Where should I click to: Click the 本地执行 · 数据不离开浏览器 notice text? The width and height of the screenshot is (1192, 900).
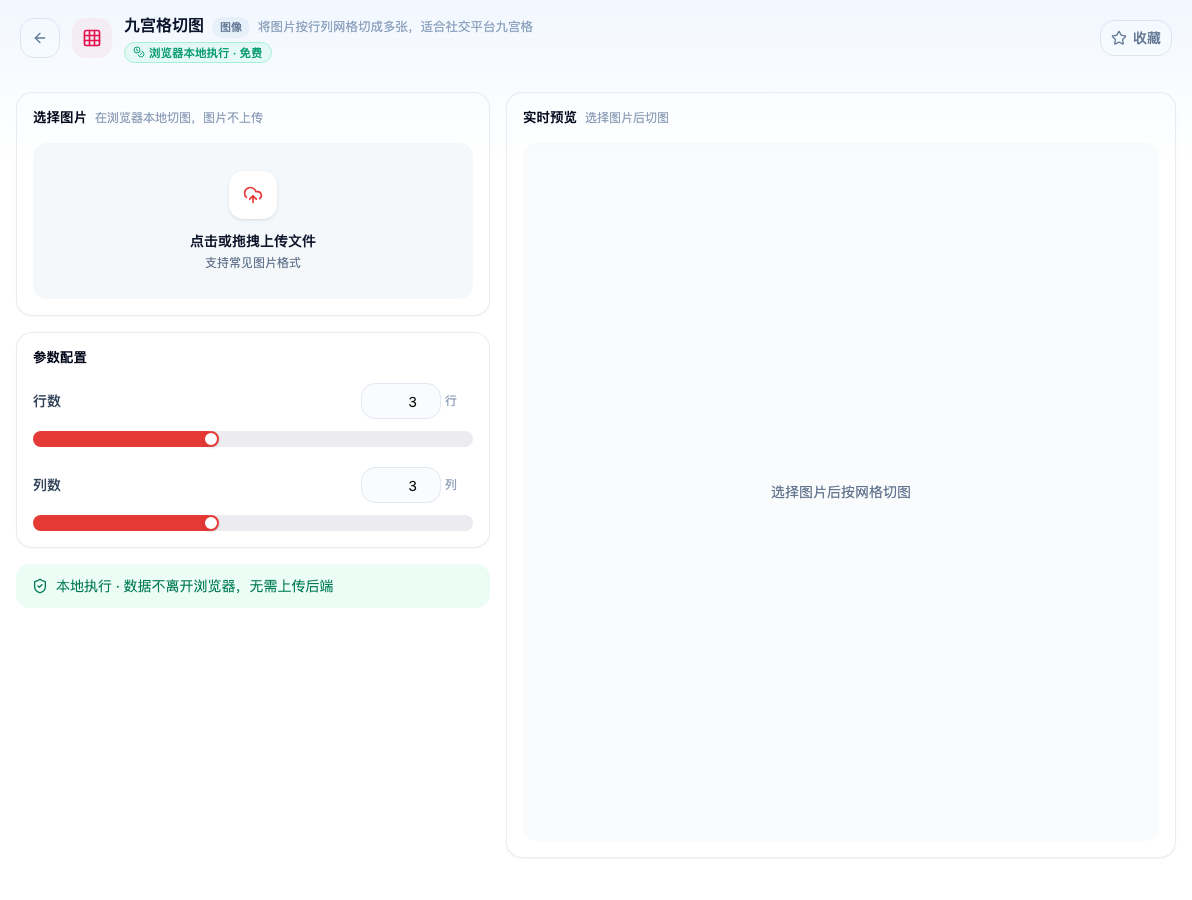tap(195, 586)
